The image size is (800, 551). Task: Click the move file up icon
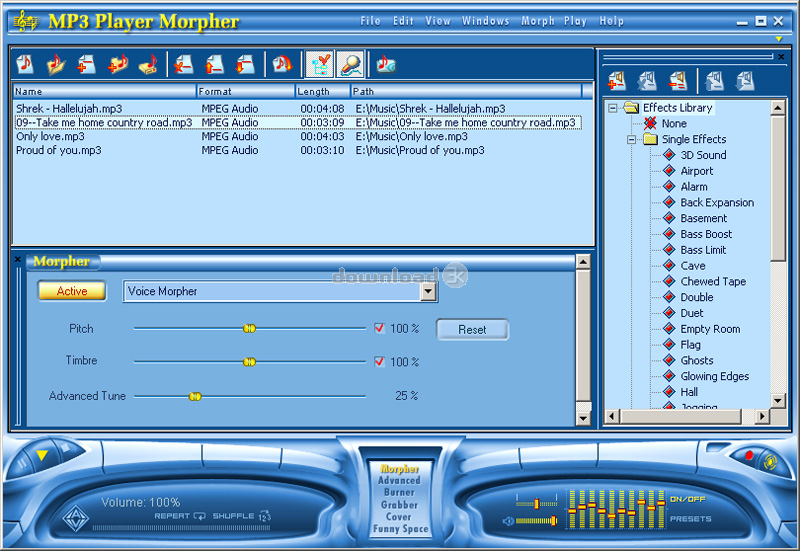[215, 65]
